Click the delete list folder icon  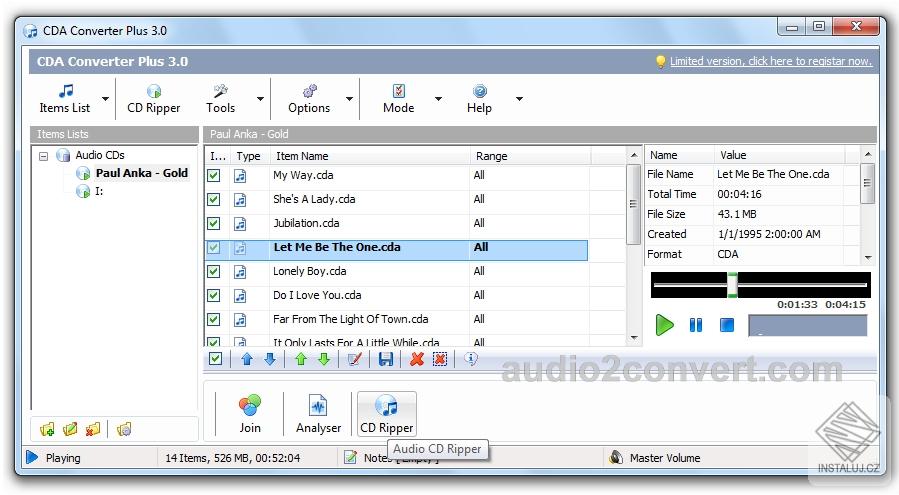[x=93, y=429]
